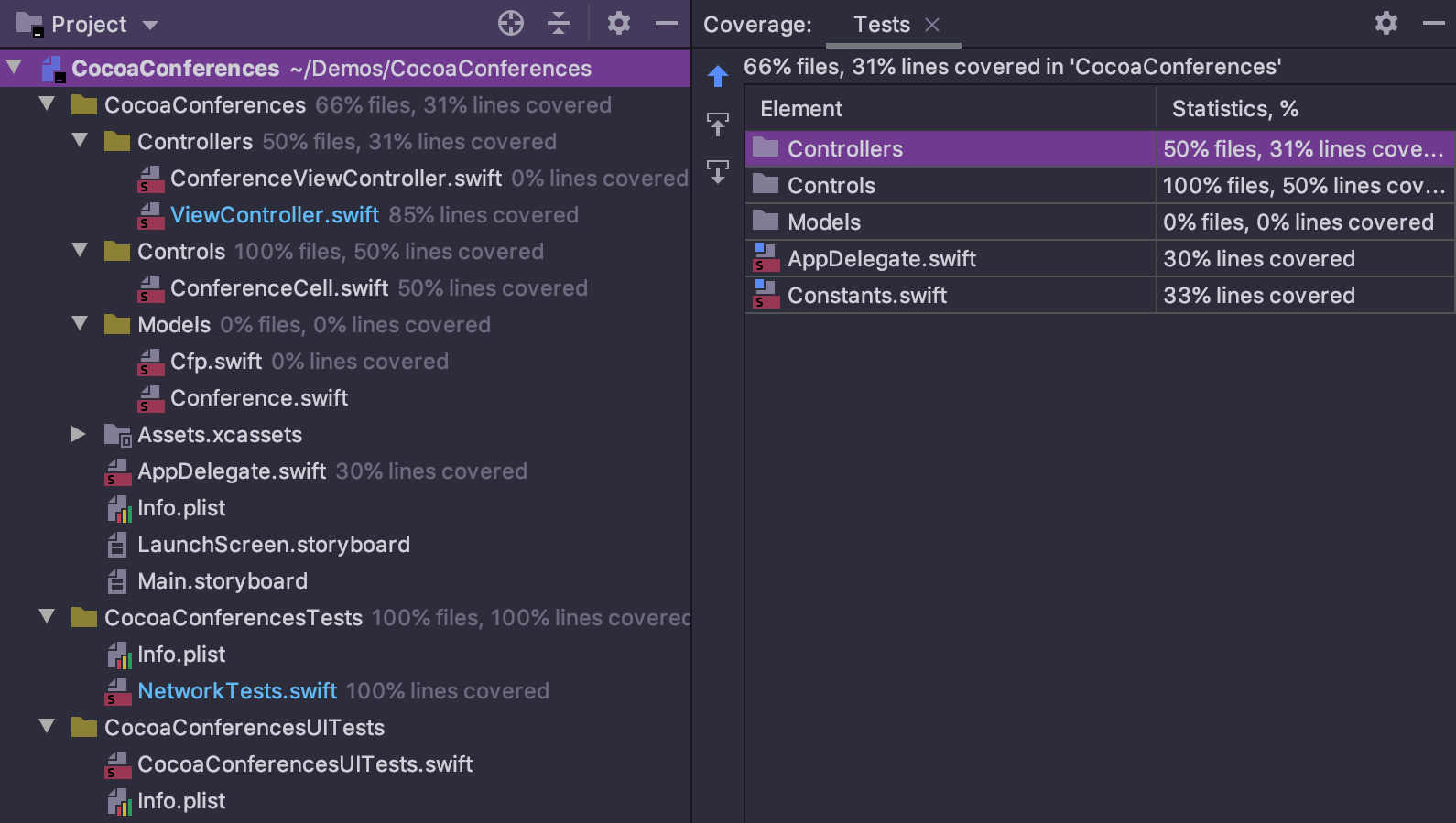Click storyboard icon beside Main.storyboard
This screenshot has height=823, width=1456.
[117, 581]
